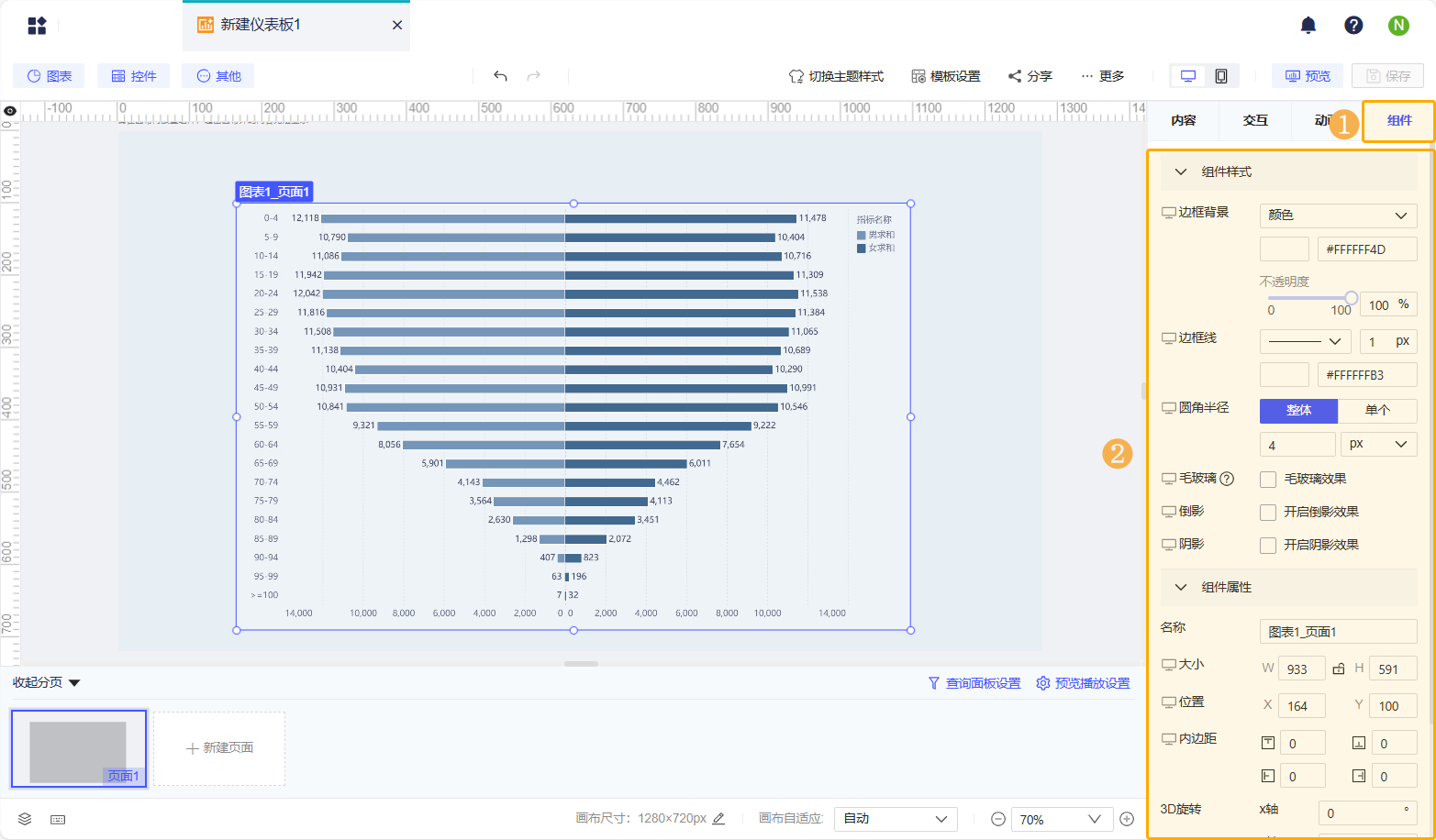Open the 图表 insert menu
The width and height of the screenshot is (1436, 840).
coord(49,76)
